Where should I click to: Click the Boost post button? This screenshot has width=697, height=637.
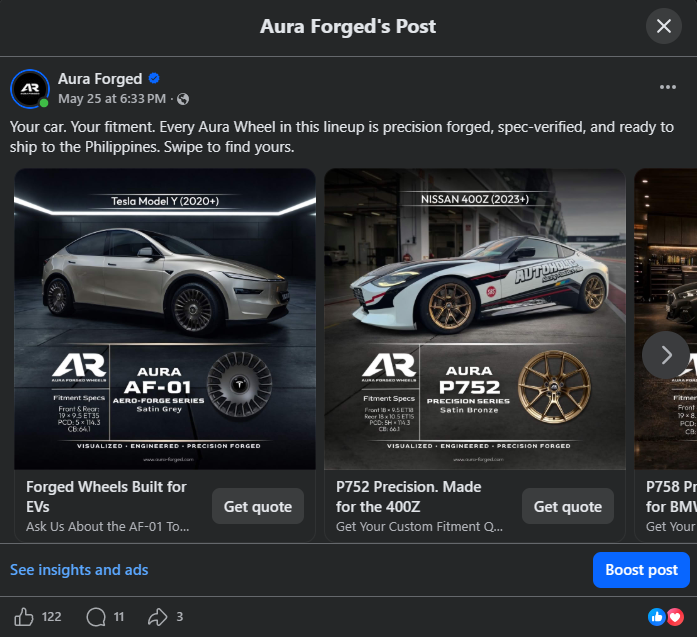pos(641,570)
